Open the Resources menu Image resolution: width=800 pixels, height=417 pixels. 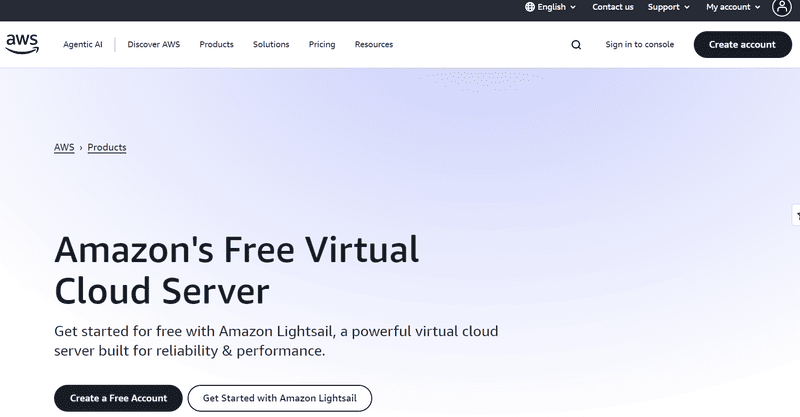374,44
